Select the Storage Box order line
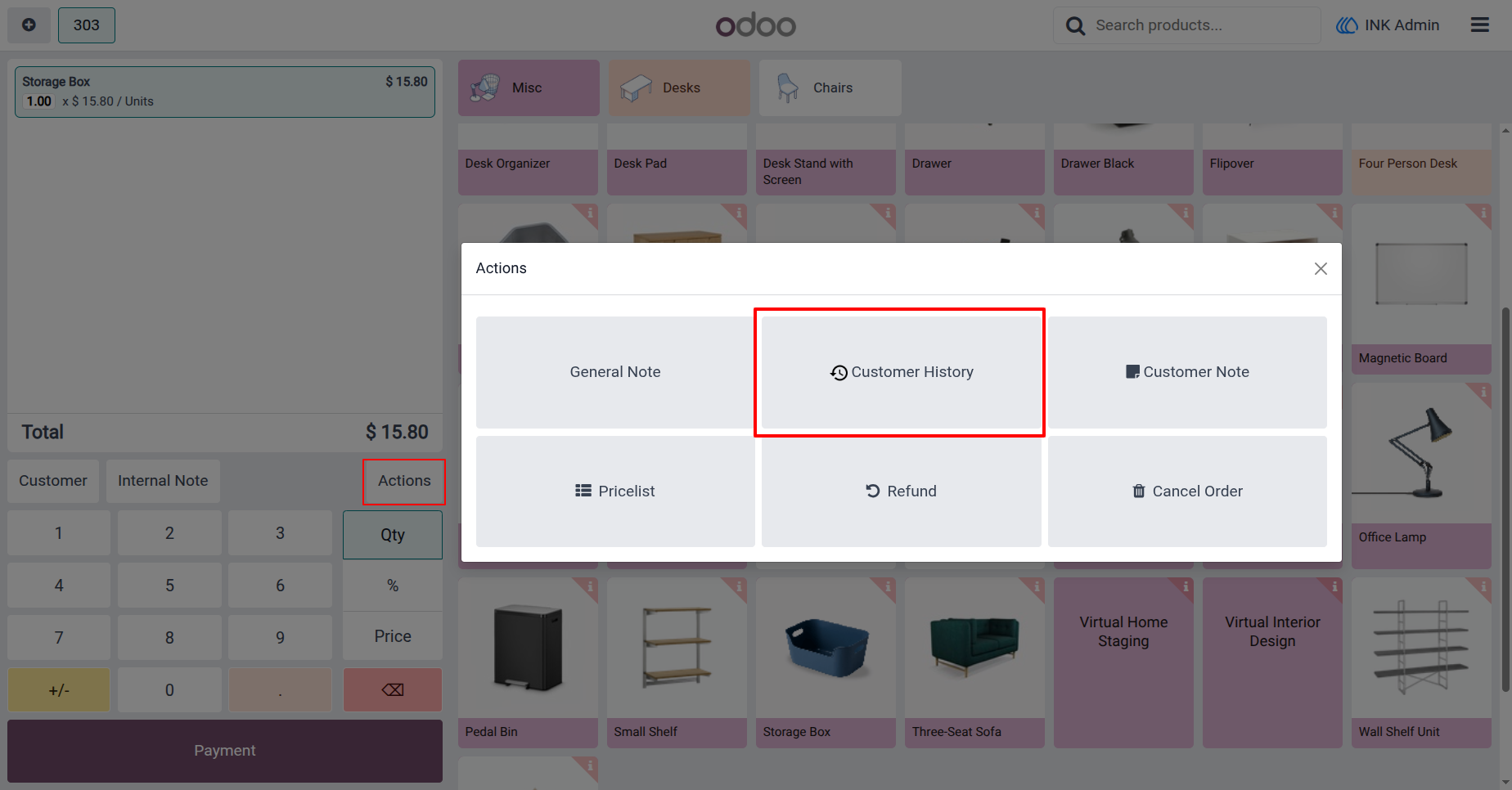The height and width of the screenshot is (790, 1512). (225, 92)
